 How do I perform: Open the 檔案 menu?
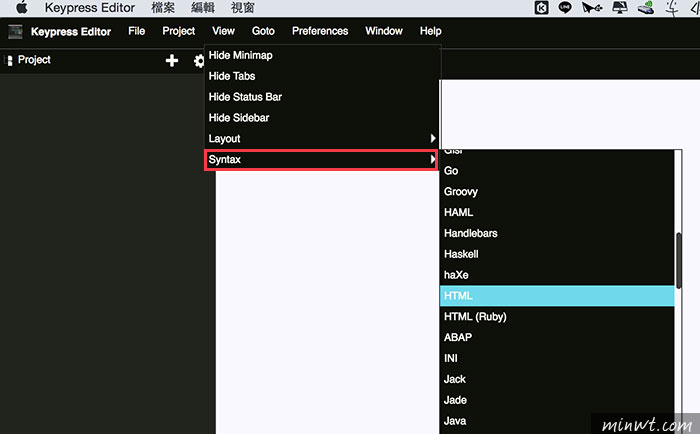(163, 8)
